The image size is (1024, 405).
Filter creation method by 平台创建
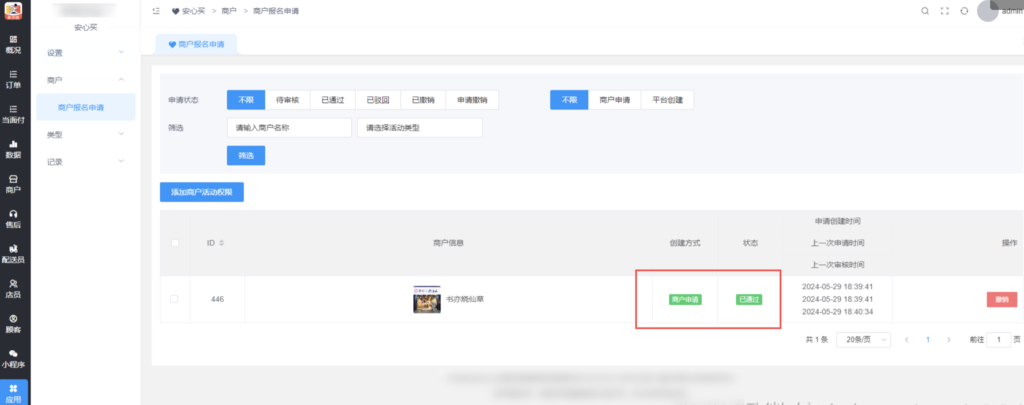coord(667,100)
